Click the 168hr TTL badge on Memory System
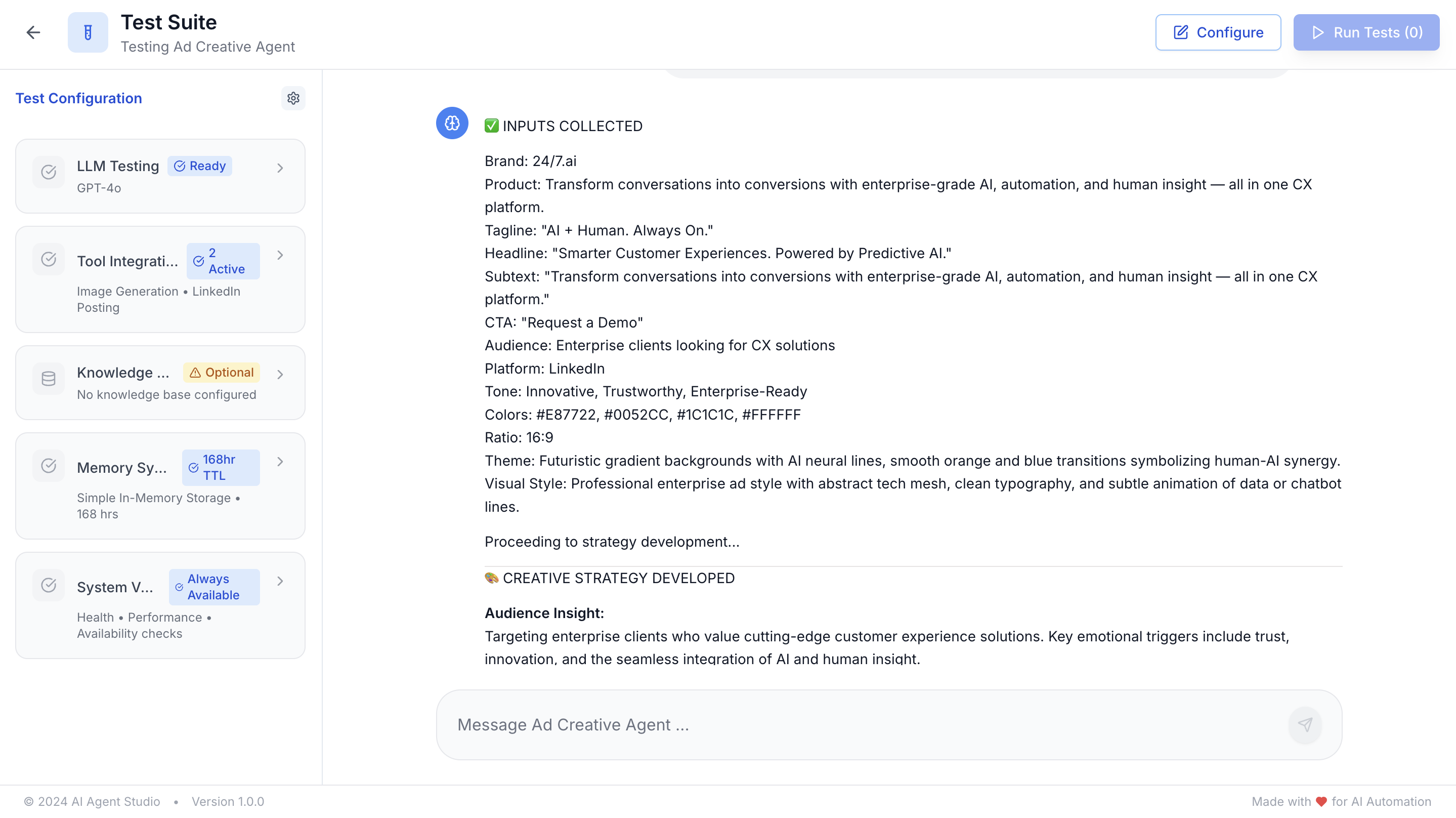The height and width of the screenshot is (818, 1456). click(x=220, y=467)
